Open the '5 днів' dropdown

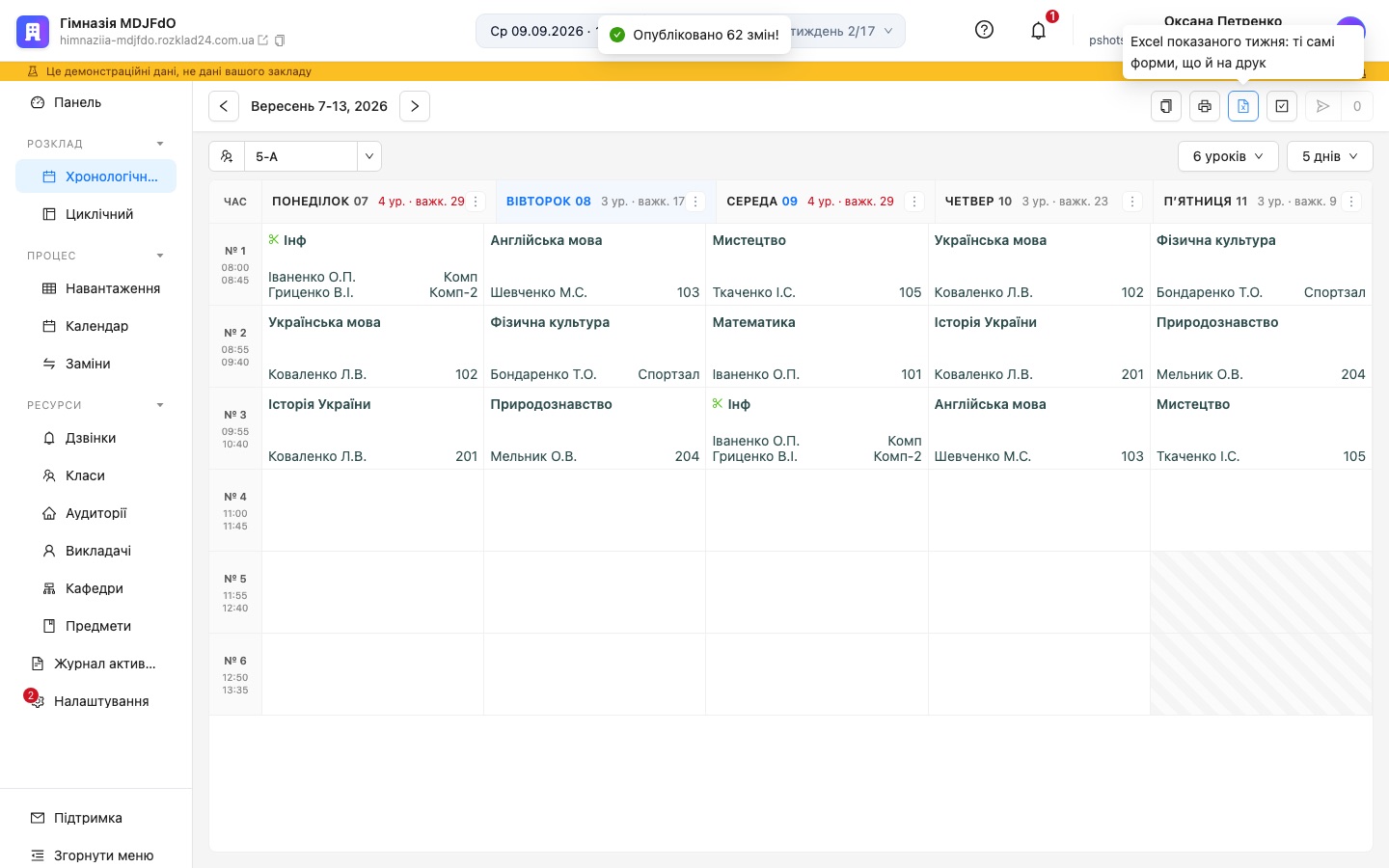[1329, 156]
